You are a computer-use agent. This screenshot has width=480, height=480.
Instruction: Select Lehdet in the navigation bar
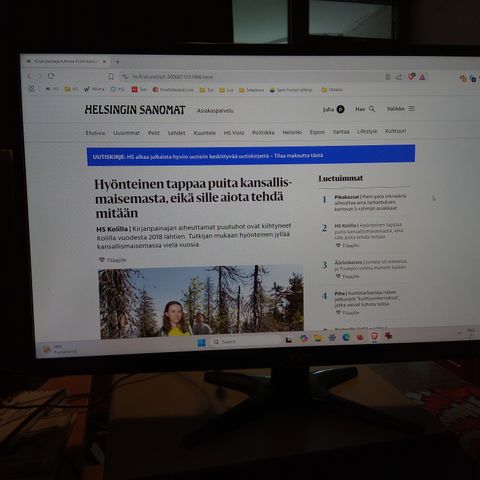[x=176, y=133]
